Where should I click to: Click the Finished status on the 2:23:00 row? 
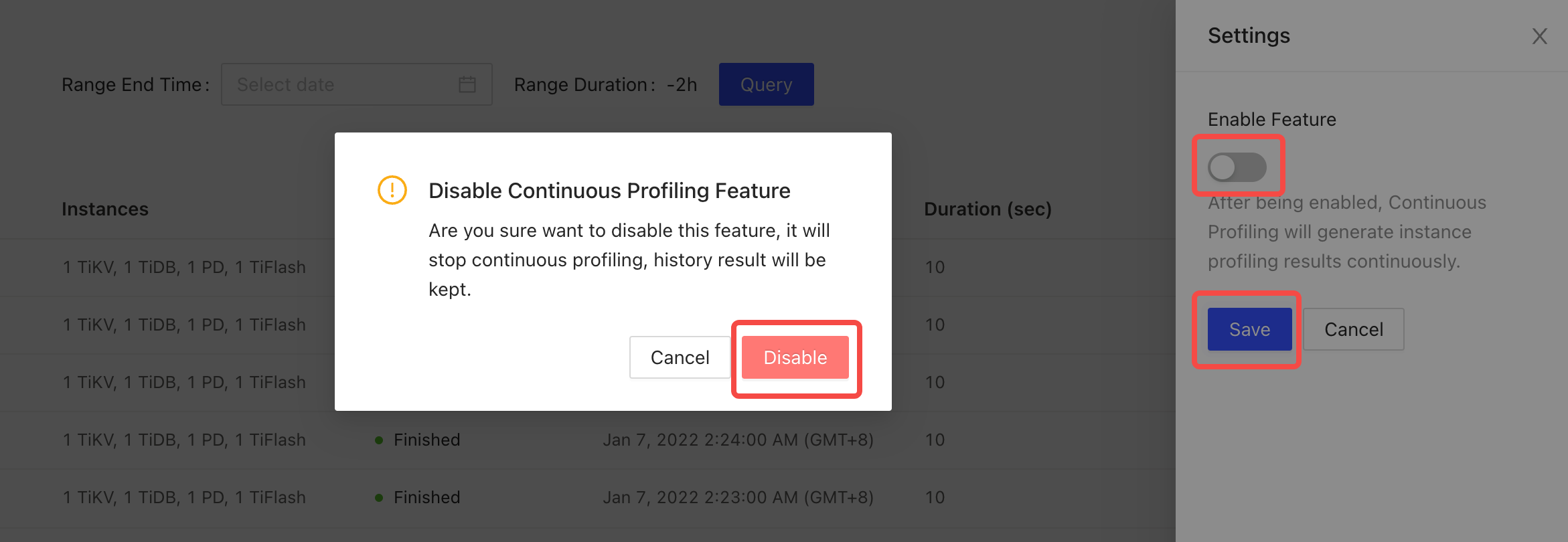pyautogui.click(x=426, y=497)
